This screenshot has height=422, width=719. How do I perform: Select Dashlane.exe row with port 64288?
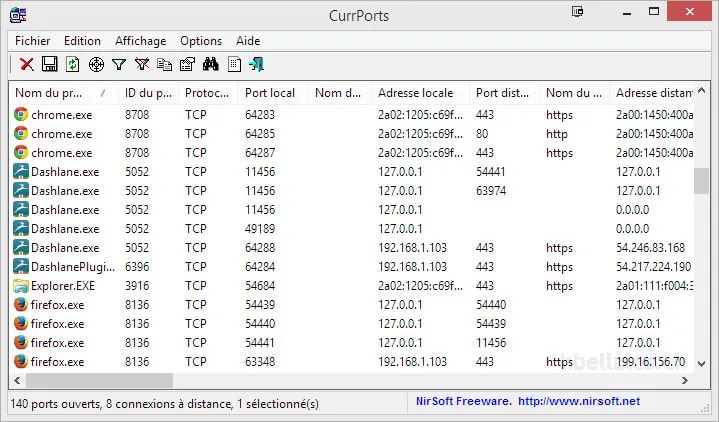351,247
